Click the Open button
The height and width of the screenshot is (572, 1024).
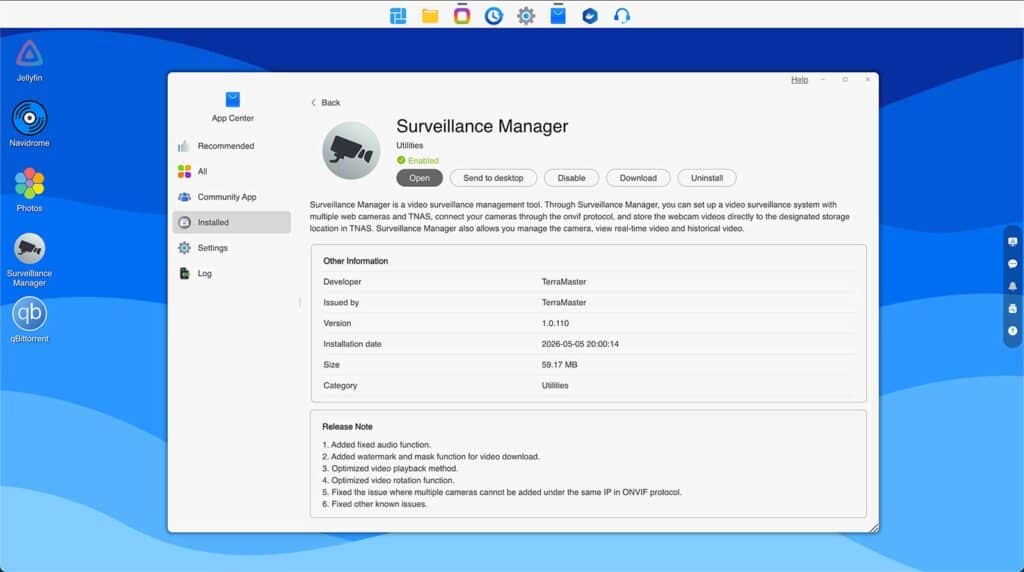pyautogui.click(x=419, y=178)
